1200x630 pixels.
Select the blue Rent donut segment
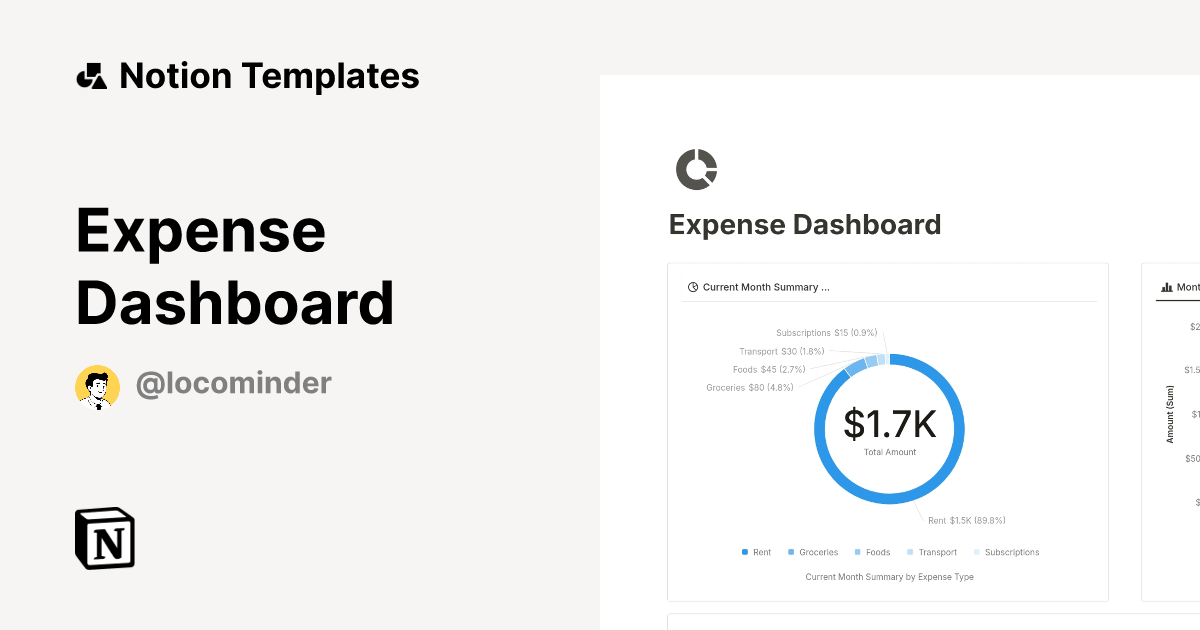tap(890, 497)
